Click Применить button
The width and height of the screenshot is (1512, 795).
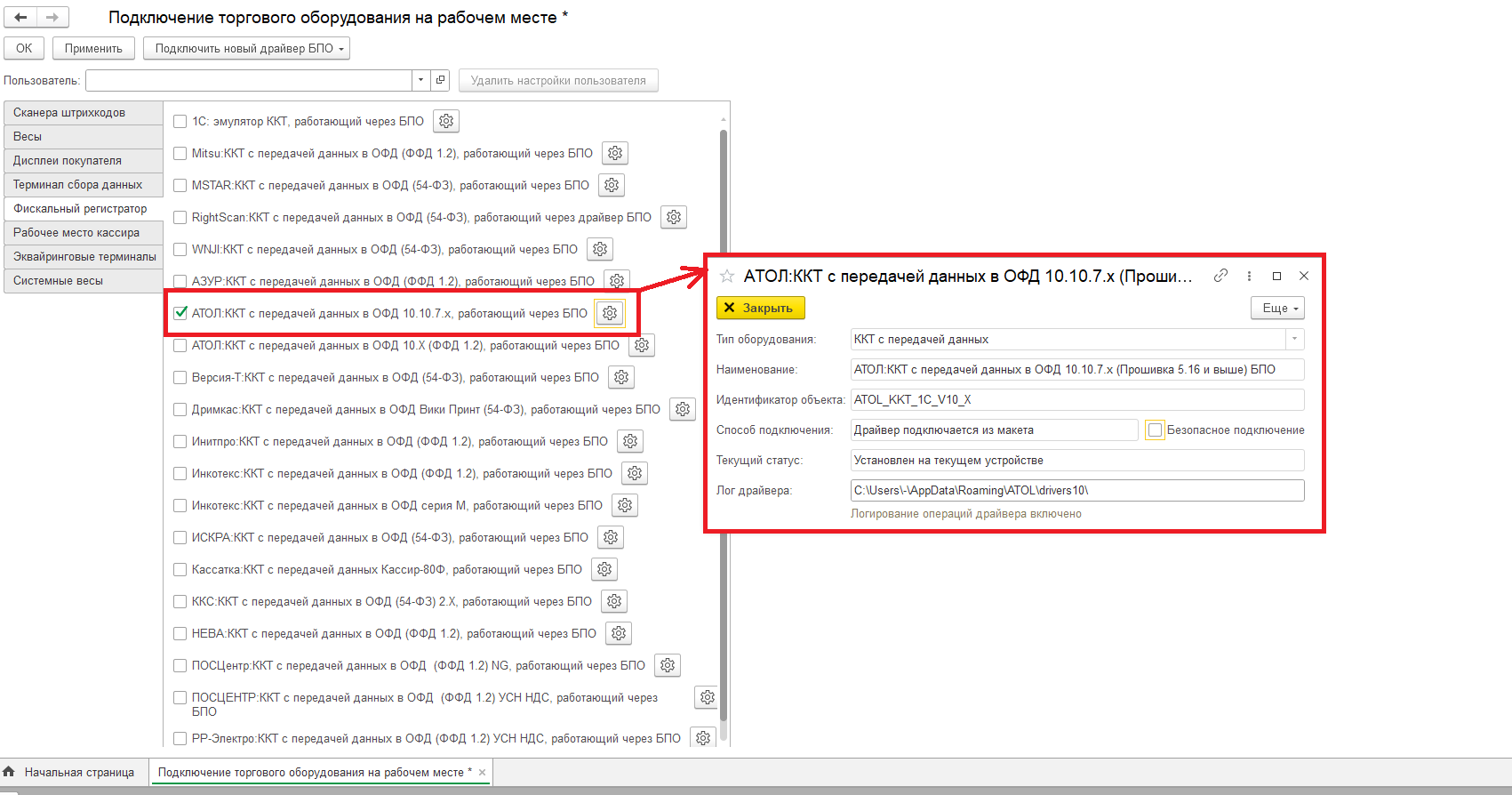click(93, 48)
